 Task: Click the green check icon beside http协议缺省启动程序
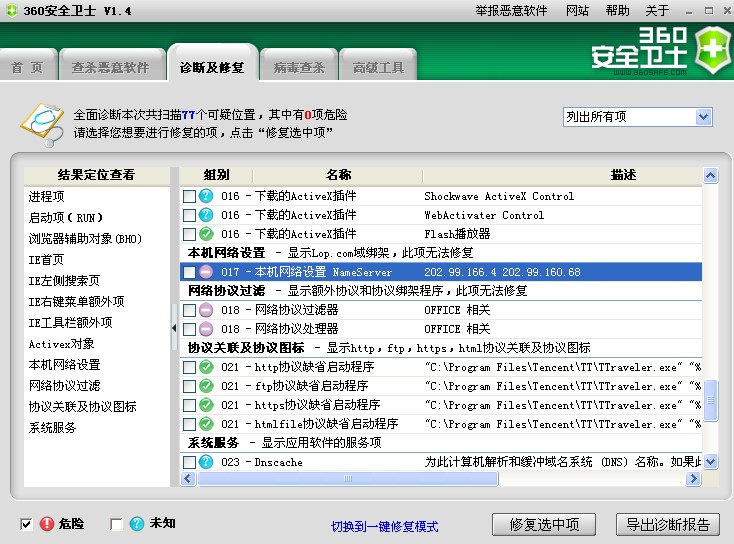coord(206,367)
